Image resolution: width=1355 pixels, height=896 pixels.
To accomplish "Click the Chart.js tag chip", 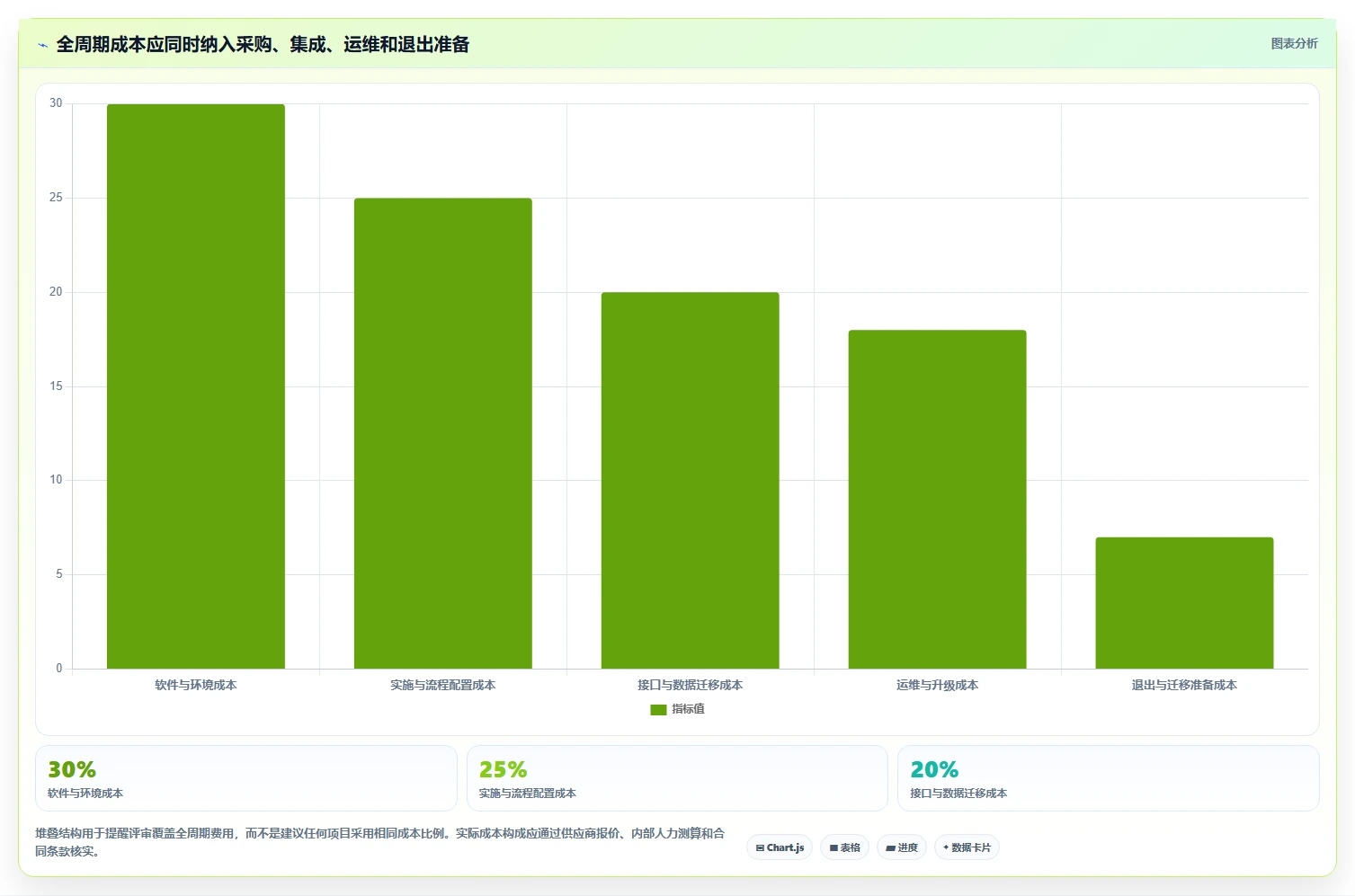I will [780, 847].
